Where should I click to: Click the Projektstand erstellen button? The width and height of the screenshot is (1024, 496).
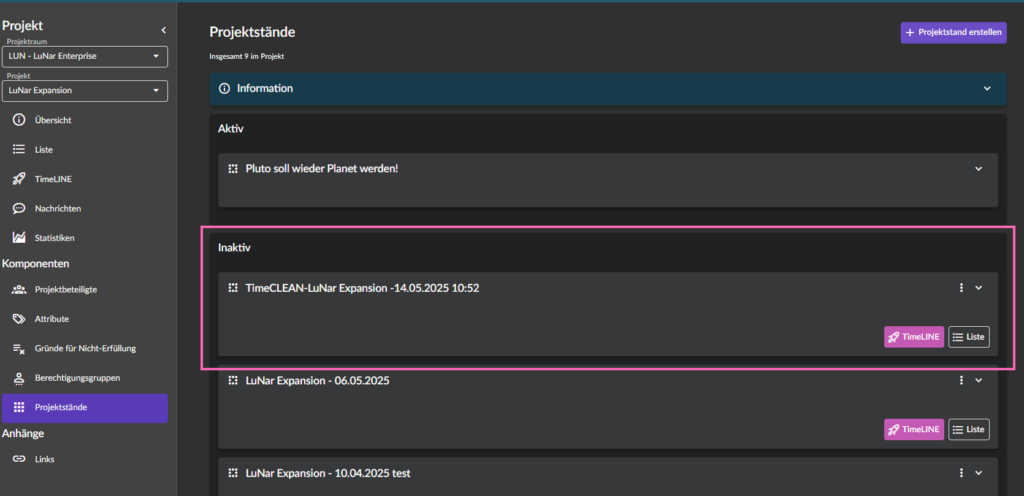click(x=953, y=33)
